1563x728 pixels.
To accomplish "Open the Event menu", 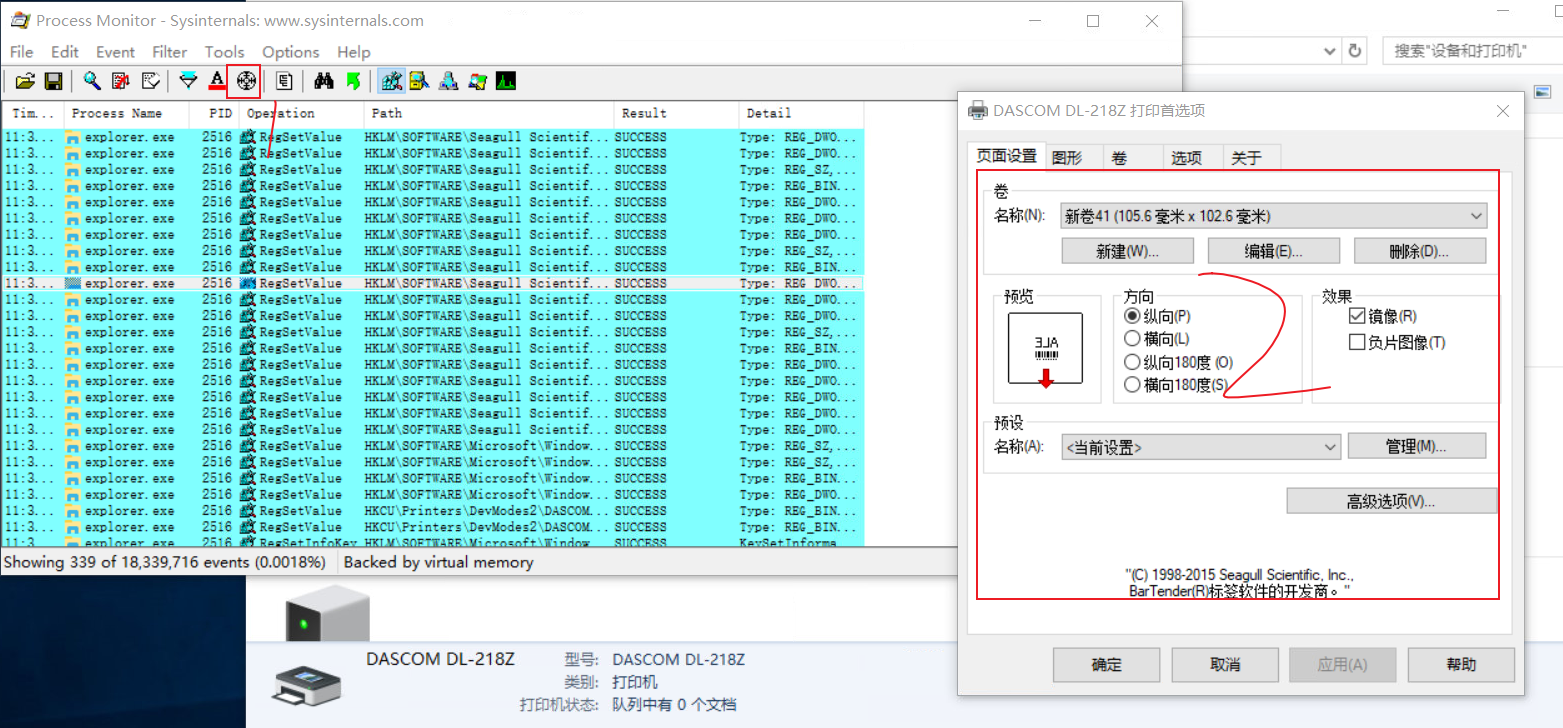I will pyautogui.click(x=115, y=52).
